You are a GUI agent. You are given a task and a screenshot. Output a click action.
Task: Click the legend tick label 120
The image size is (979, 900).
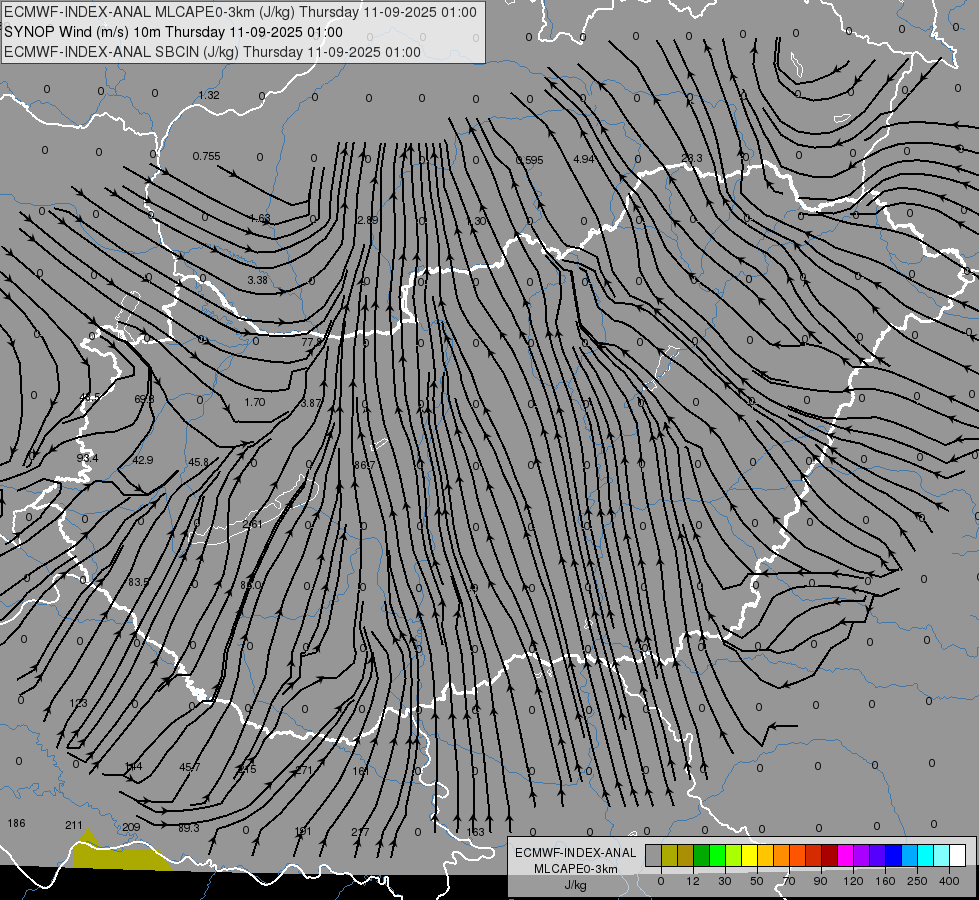853,881
